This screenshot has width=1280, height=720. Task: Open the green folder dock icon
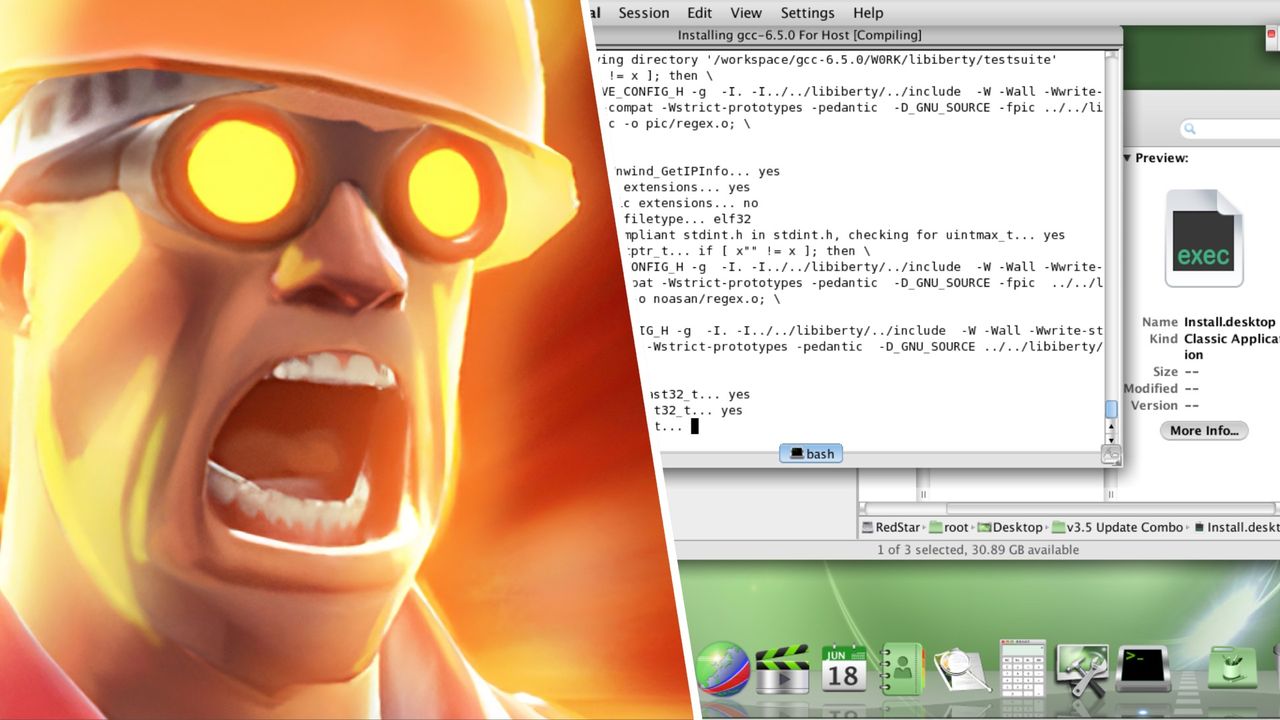(x=1233, y=668)
